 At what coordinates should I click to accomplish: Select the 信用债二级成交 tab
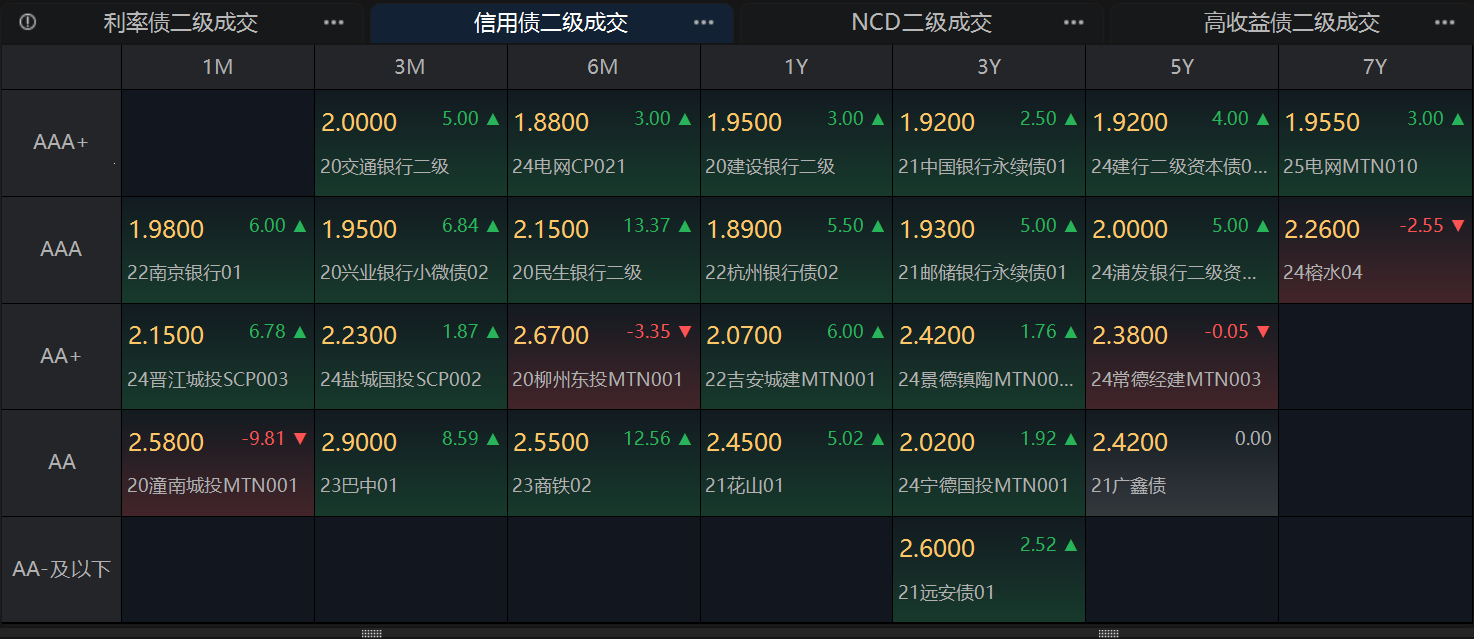click(551, 23)
